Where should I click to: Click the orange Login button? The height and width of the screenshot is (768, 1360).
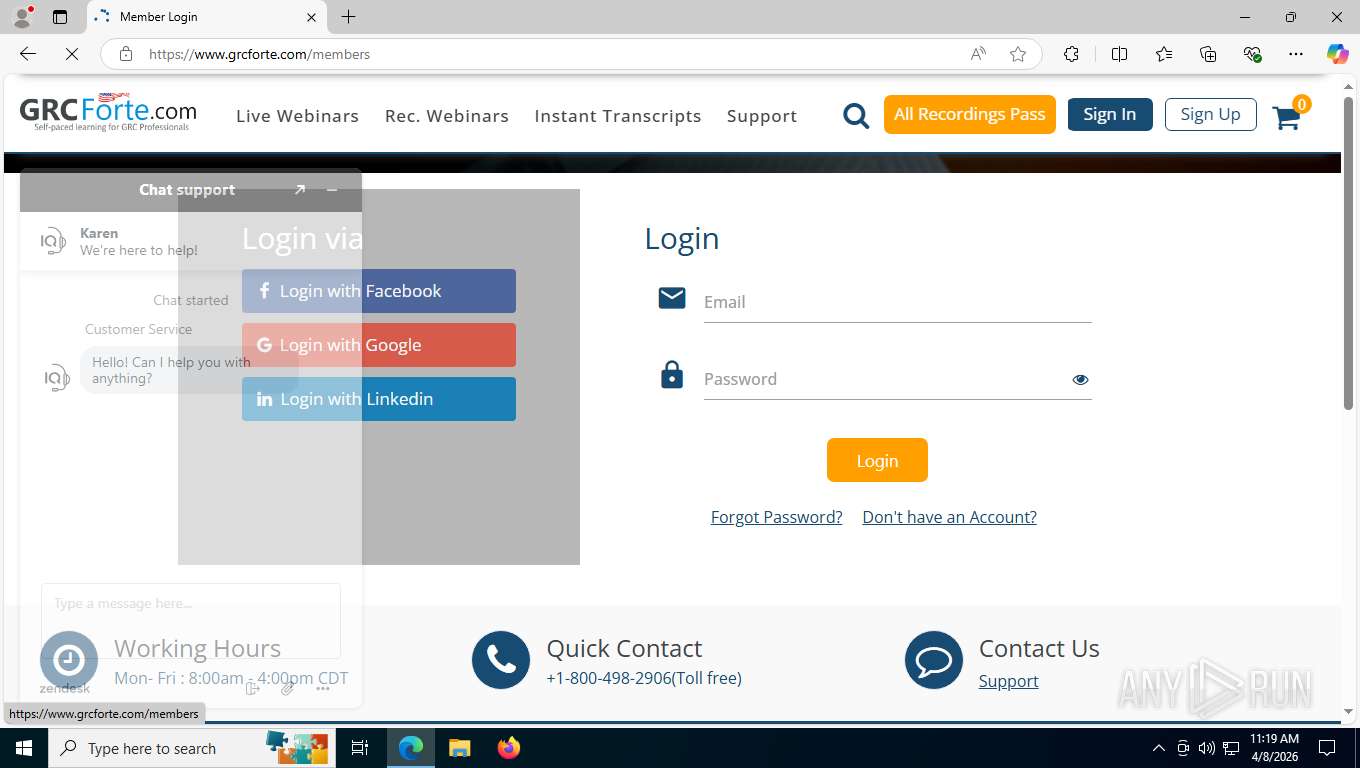tap(877, 460)
